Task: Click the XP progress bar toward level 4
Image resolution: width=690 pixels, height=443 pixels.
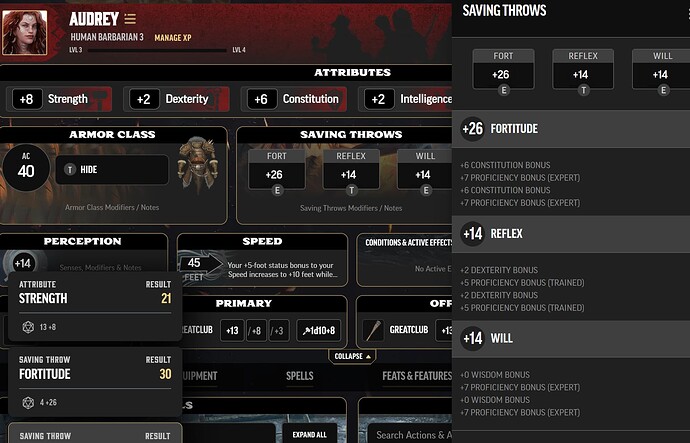Action: click(x=157, y=50)
